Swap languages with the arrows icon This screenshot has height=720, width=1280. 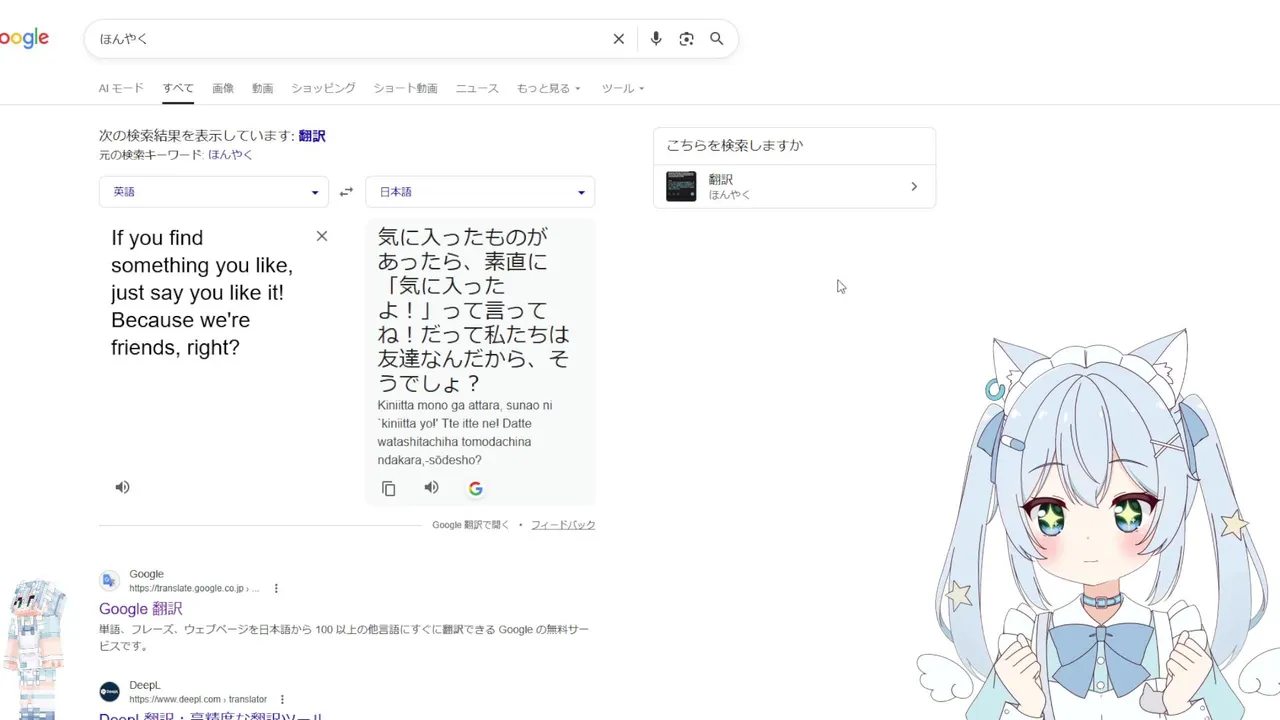pos(346,192)
